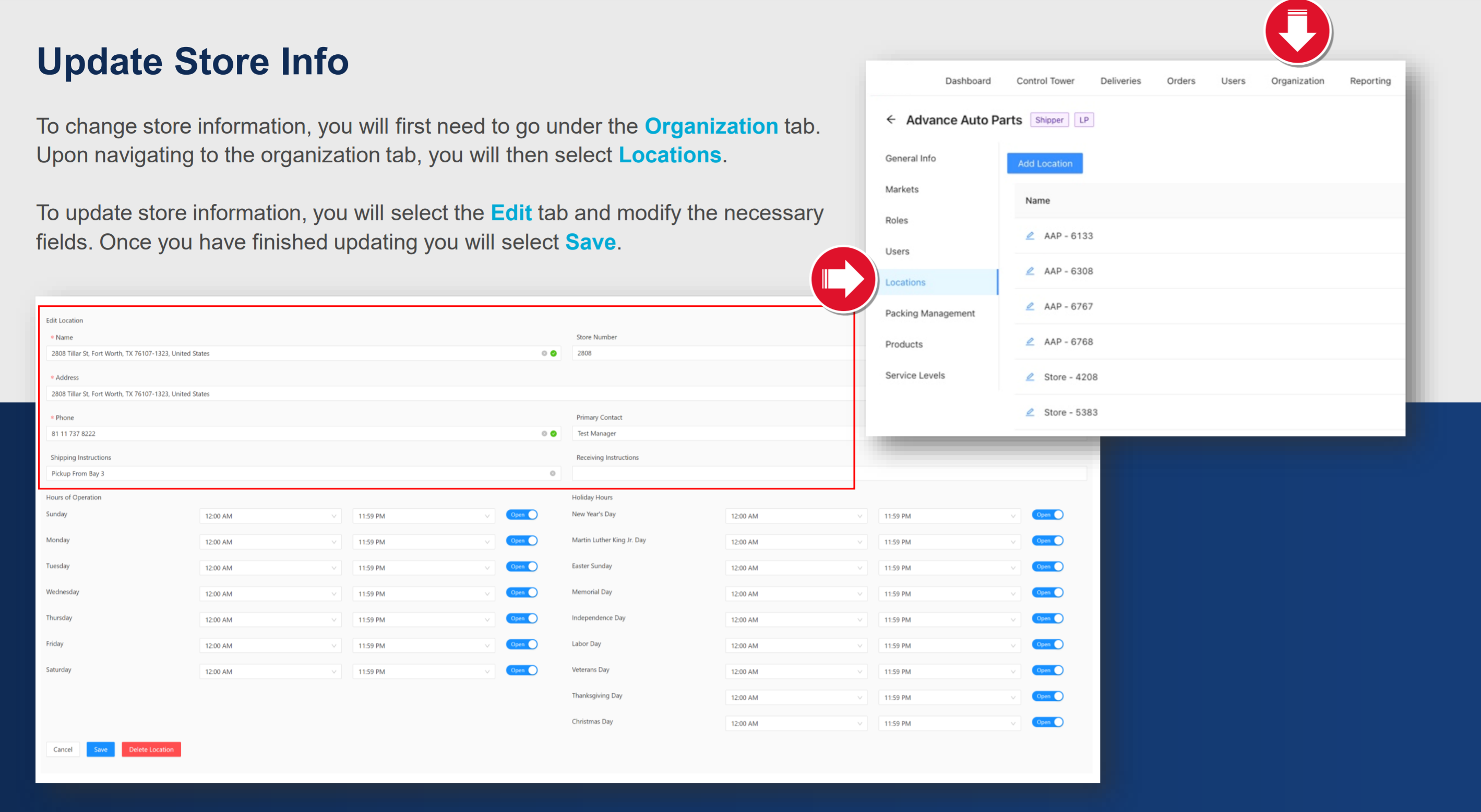Toggle Monday Open switch
Image resolution: width=1481 pixels, height=812 pixels.
[x=522, y=541]
